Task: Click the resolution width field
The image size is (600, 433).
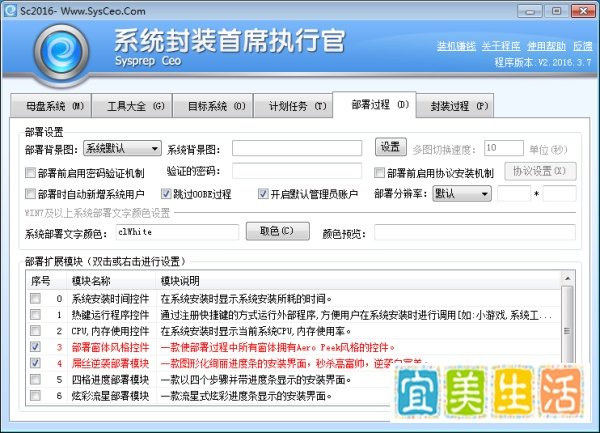Action: coord(514,194)
